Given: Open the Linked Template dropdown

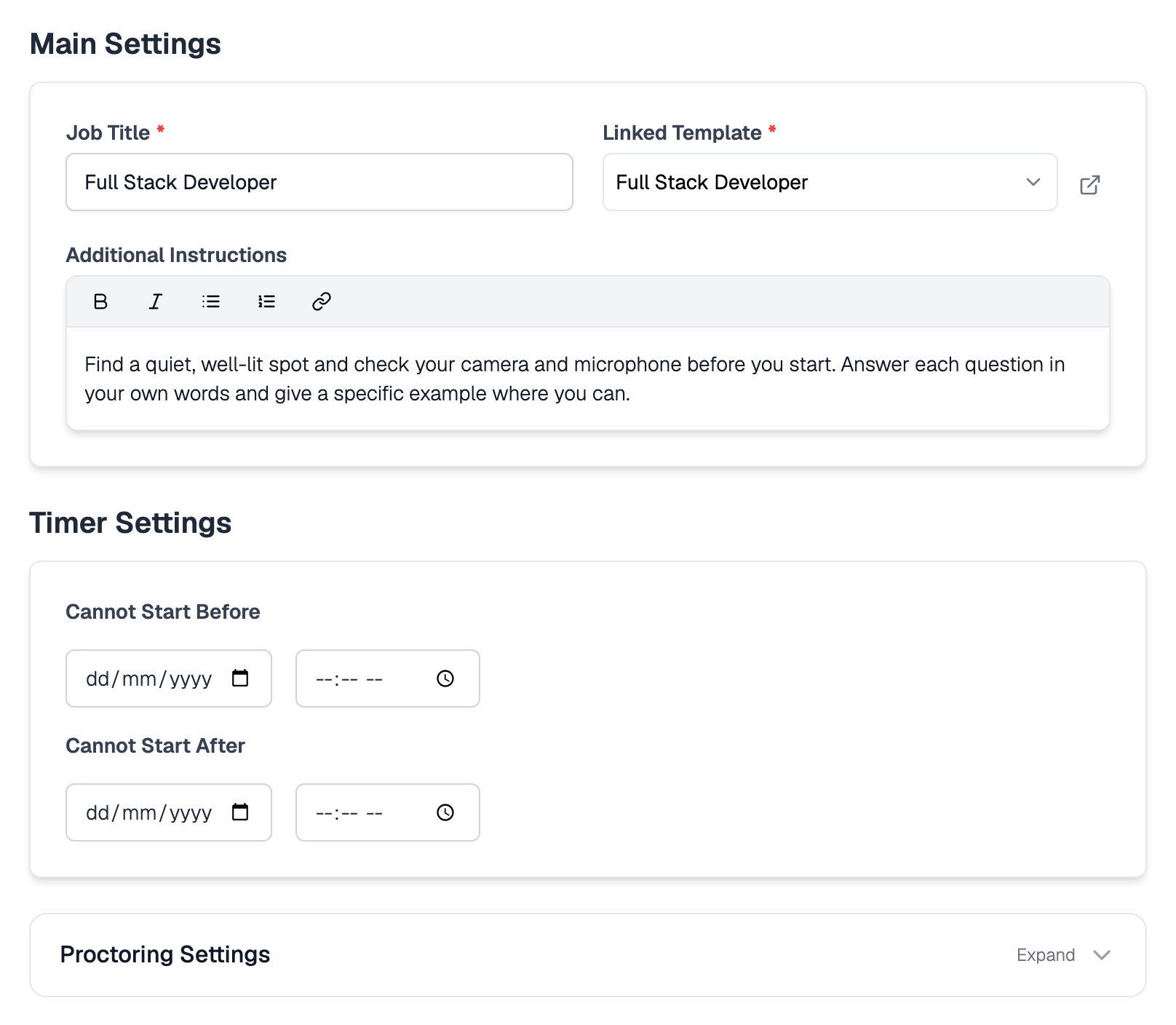Looking at the screenshot, I should coord(830,182).
